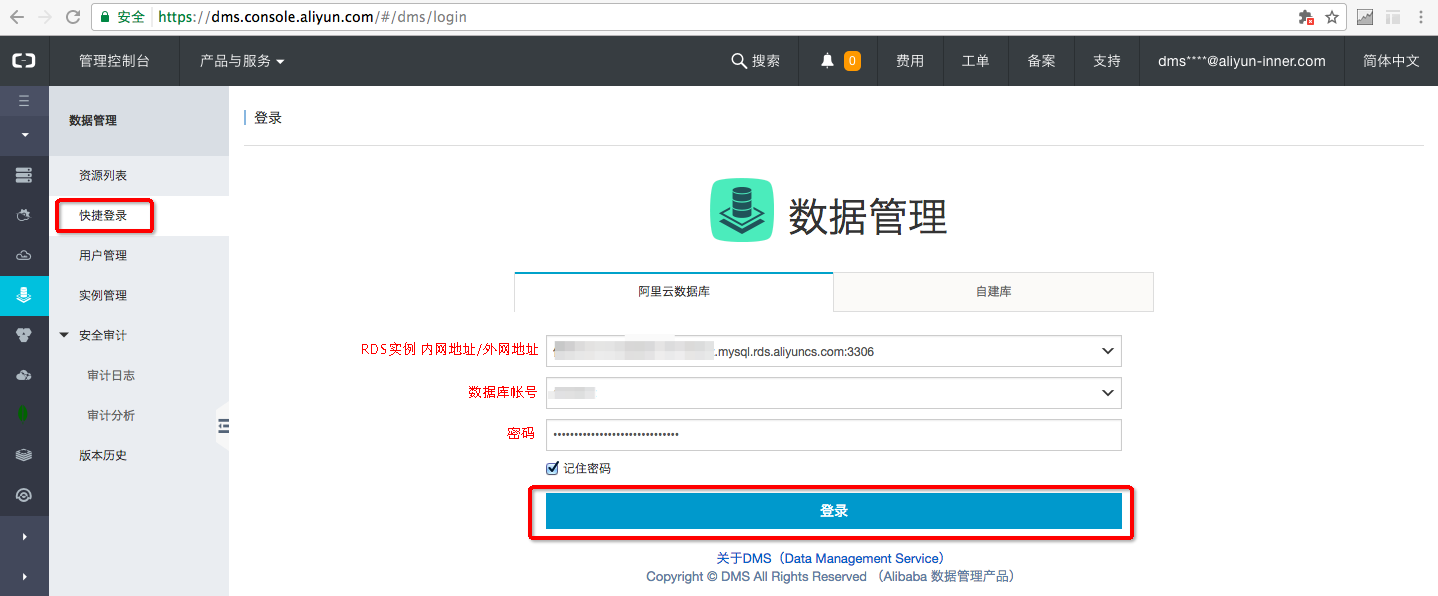The height and width of the screenshot is (596, 1438).
Task: Open the green icon in the left rail
Action: [x=24, y=414]
